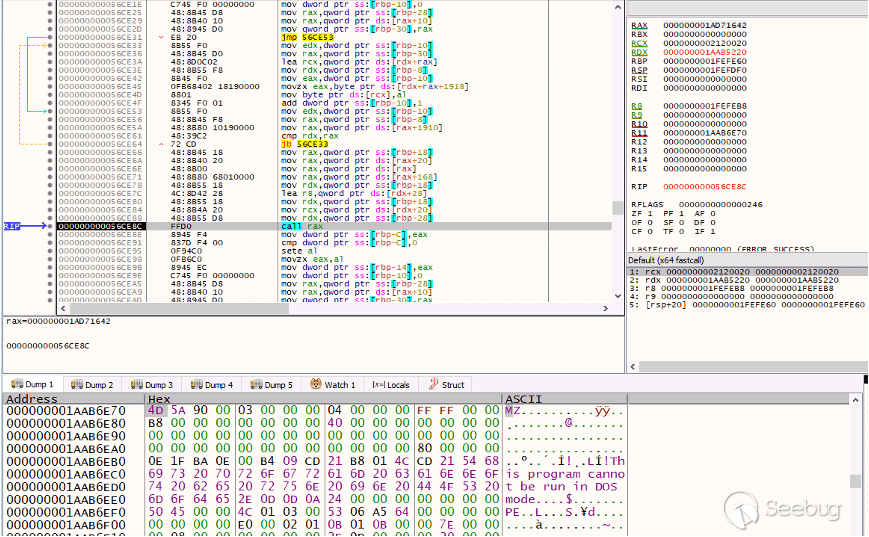This screenshot has width=869, height=537.
Task: Click the disassembly scroll-up arrow
Action: tap(618, 7)
